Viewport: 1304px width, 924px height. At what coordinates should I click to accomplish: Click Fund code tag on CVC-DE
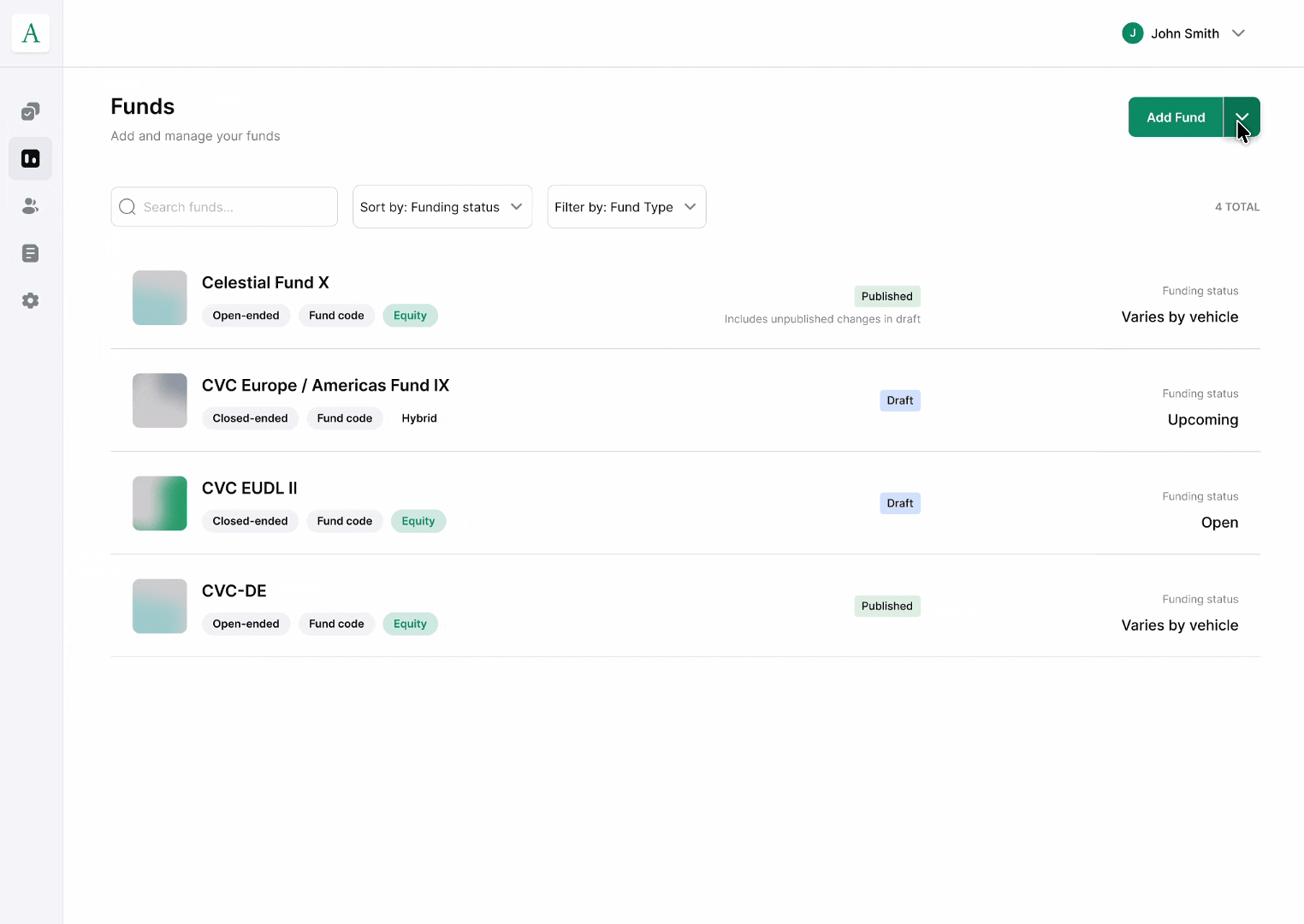click(x=336, y=624)
